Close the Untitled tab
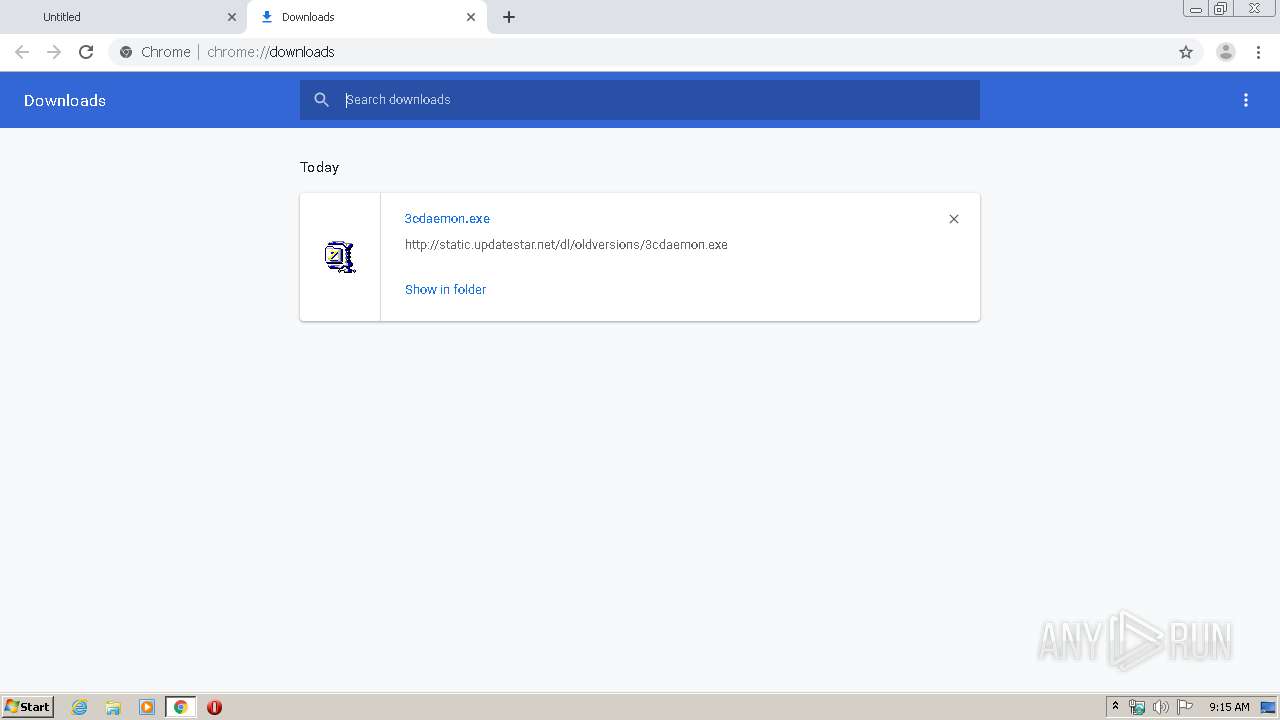This screenshot has width=1280, height=720. 232,17
